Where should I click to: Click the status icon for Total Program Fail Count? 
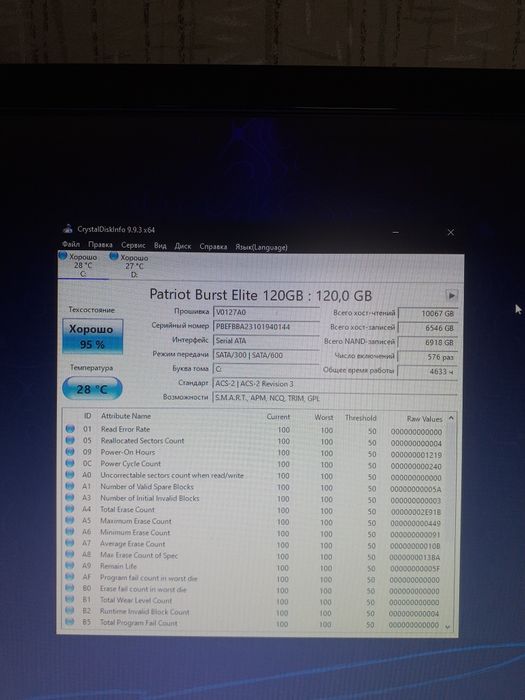(70, 622)
